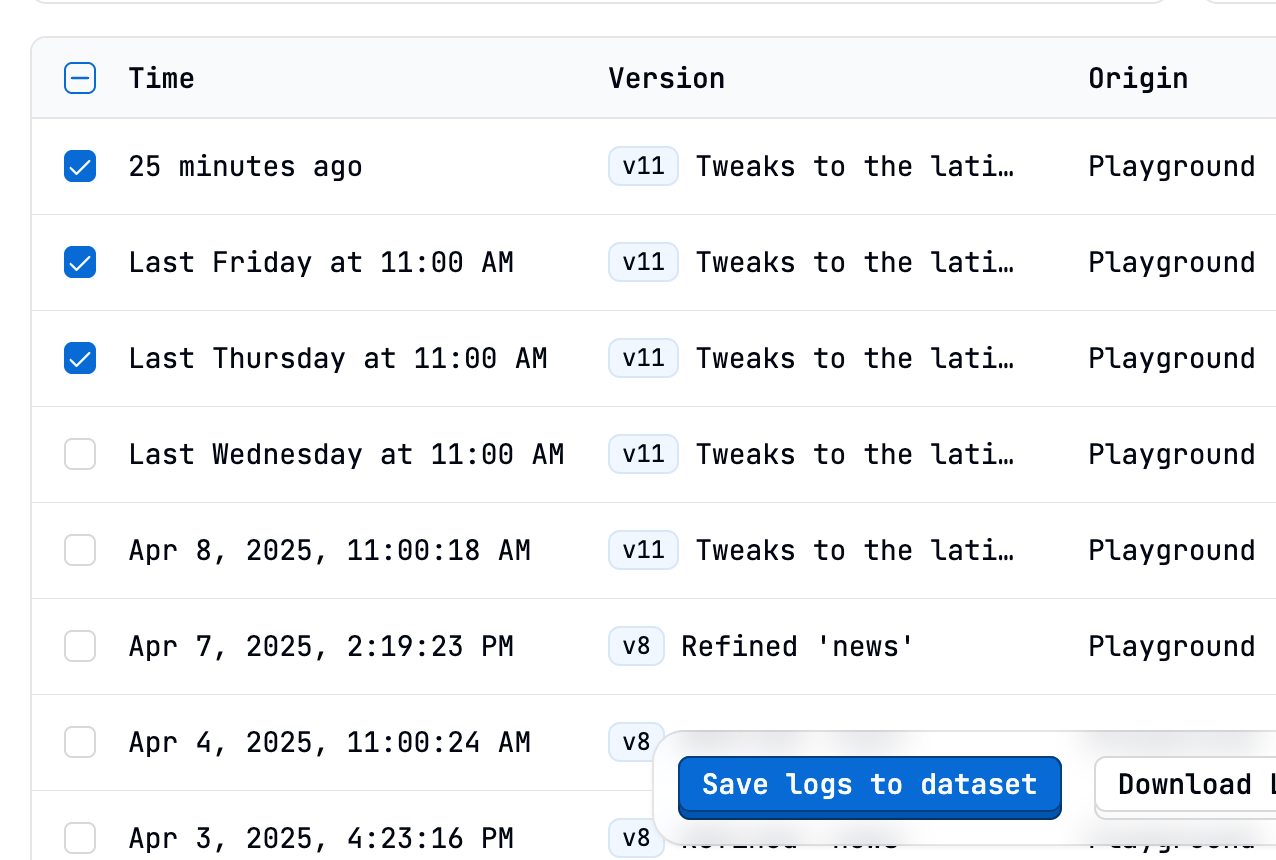The height and width of the screenshot is (860, 1276).
Task: Select the Apr 3, 2025, 4:23:16 PM checkbox
Action: (80, 838)
